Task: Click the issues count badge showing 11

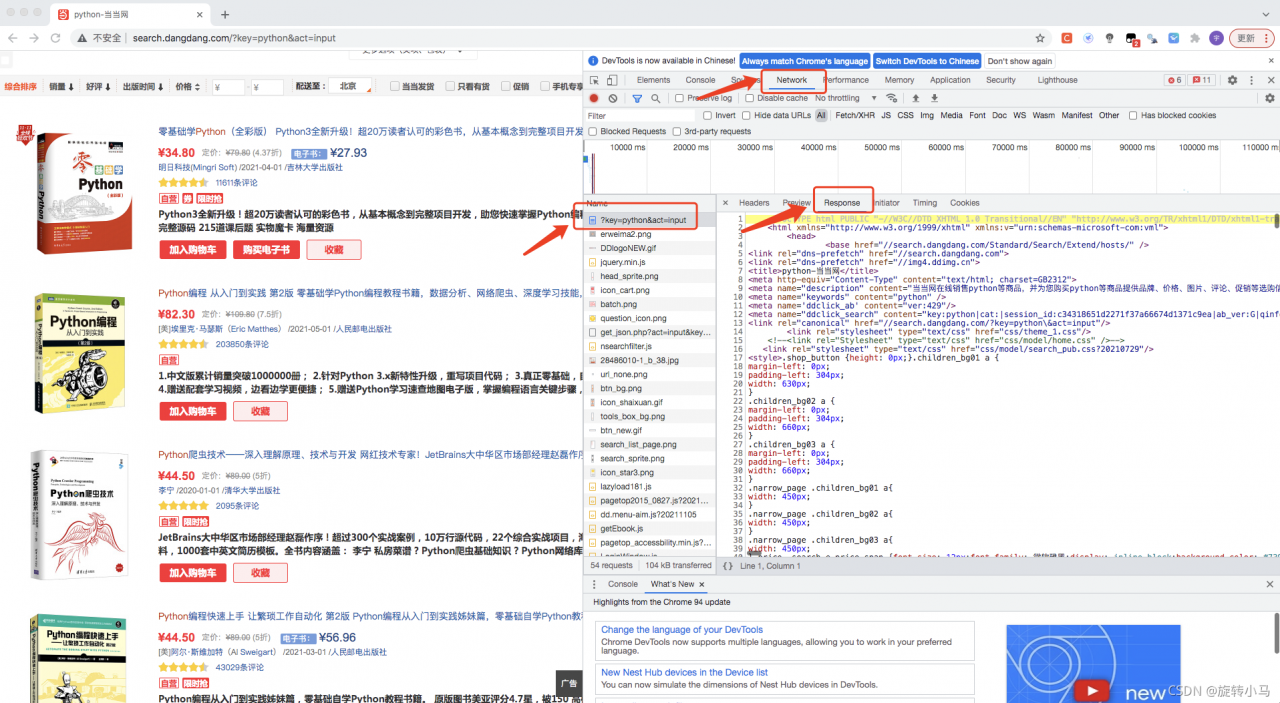Action: point(1203,80)
